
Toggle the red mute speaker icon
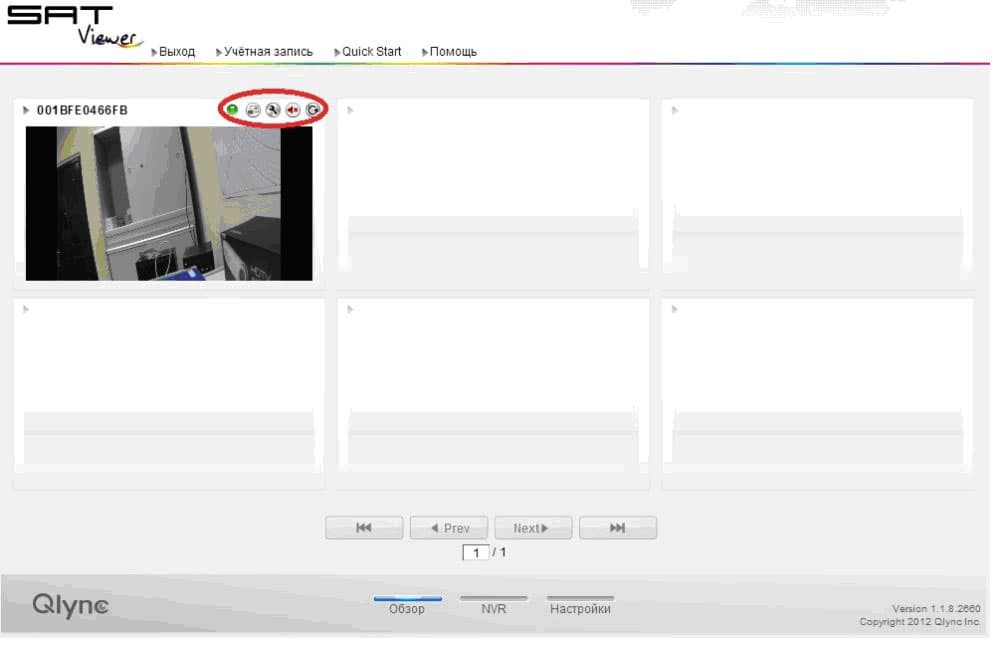[x=292, y=110]
